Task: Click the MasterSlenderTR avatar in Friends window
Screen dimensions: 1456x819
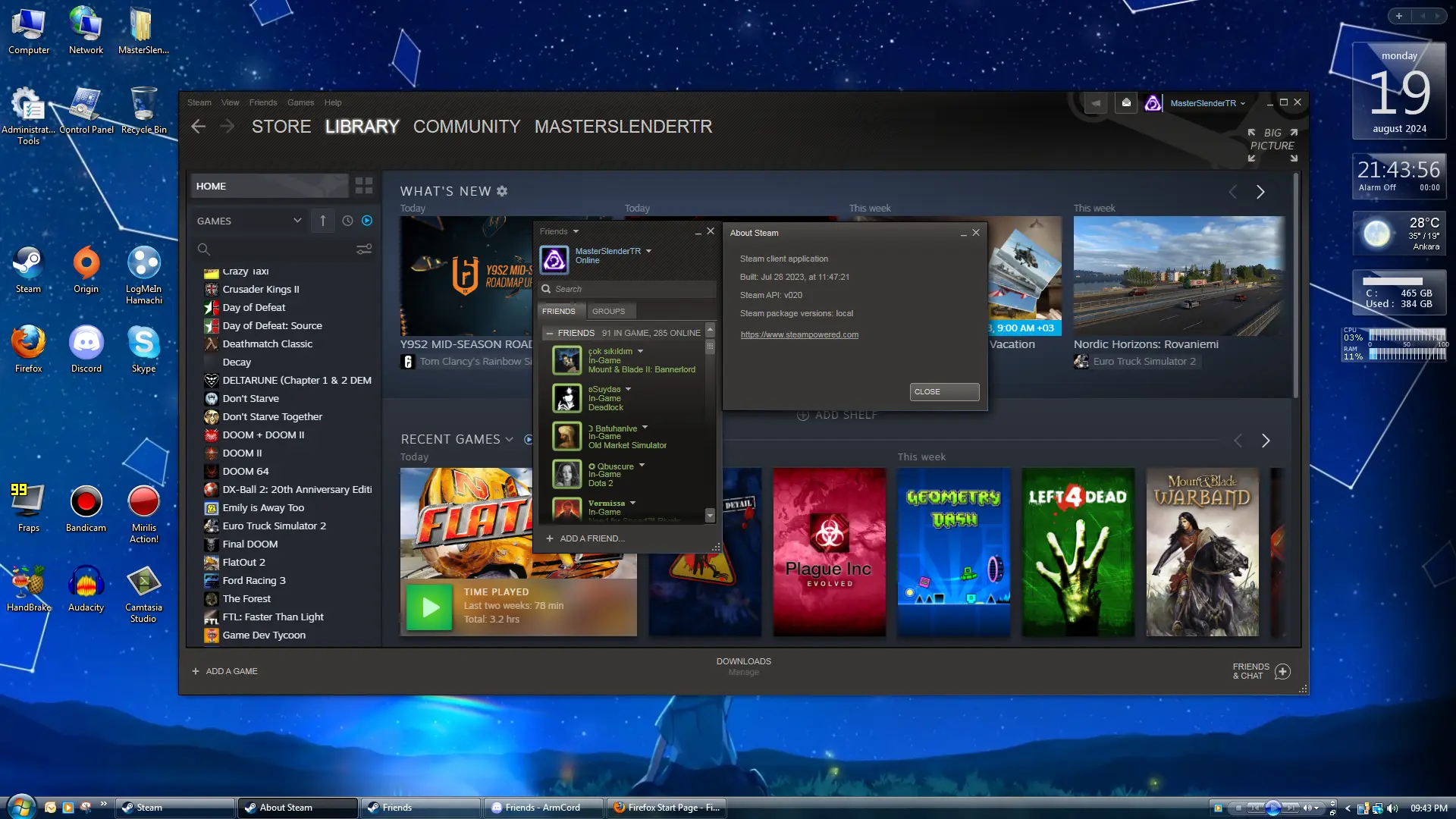Action: click(554, 259)
